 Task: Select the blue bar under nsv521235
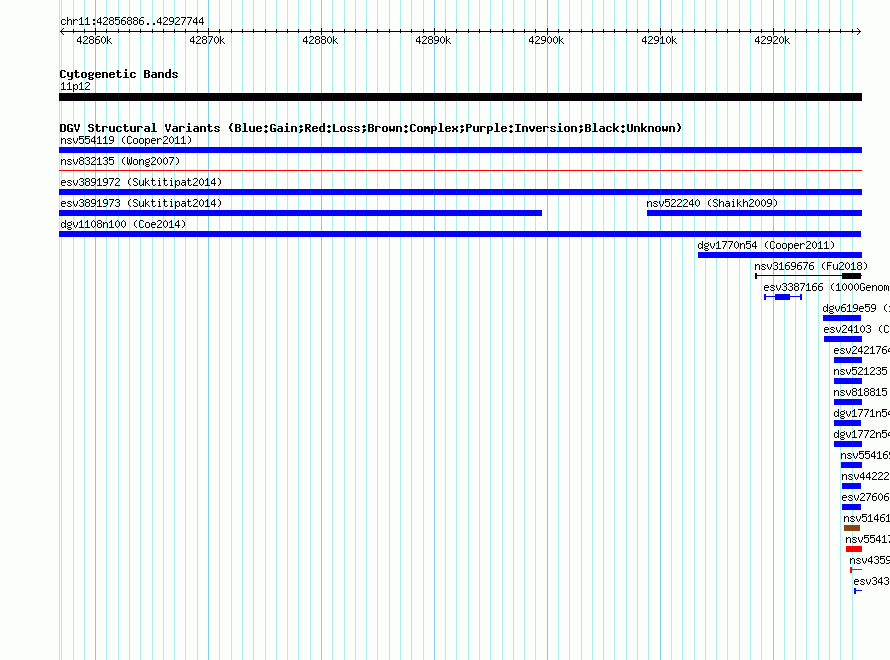tap(848, 381)
